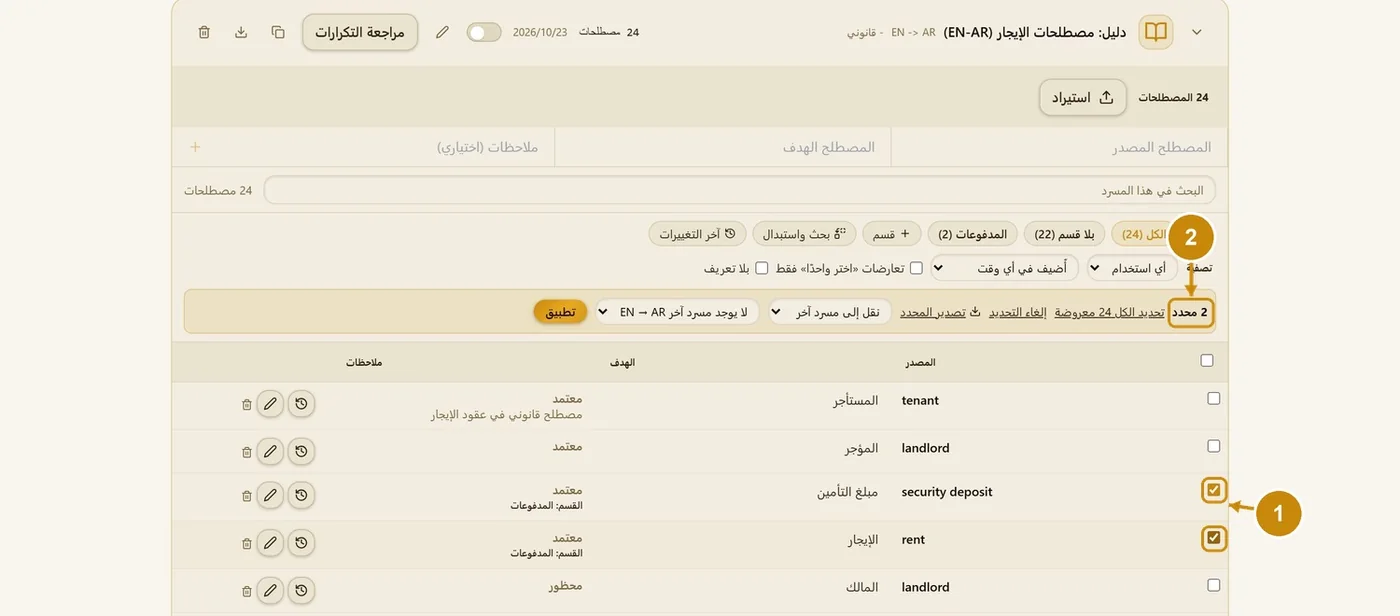Edit the glossary name with the pencil icon
Image resolution: width=1400 pixels, height=616 pixels.
pyautogui.click(x=442, y=32)
